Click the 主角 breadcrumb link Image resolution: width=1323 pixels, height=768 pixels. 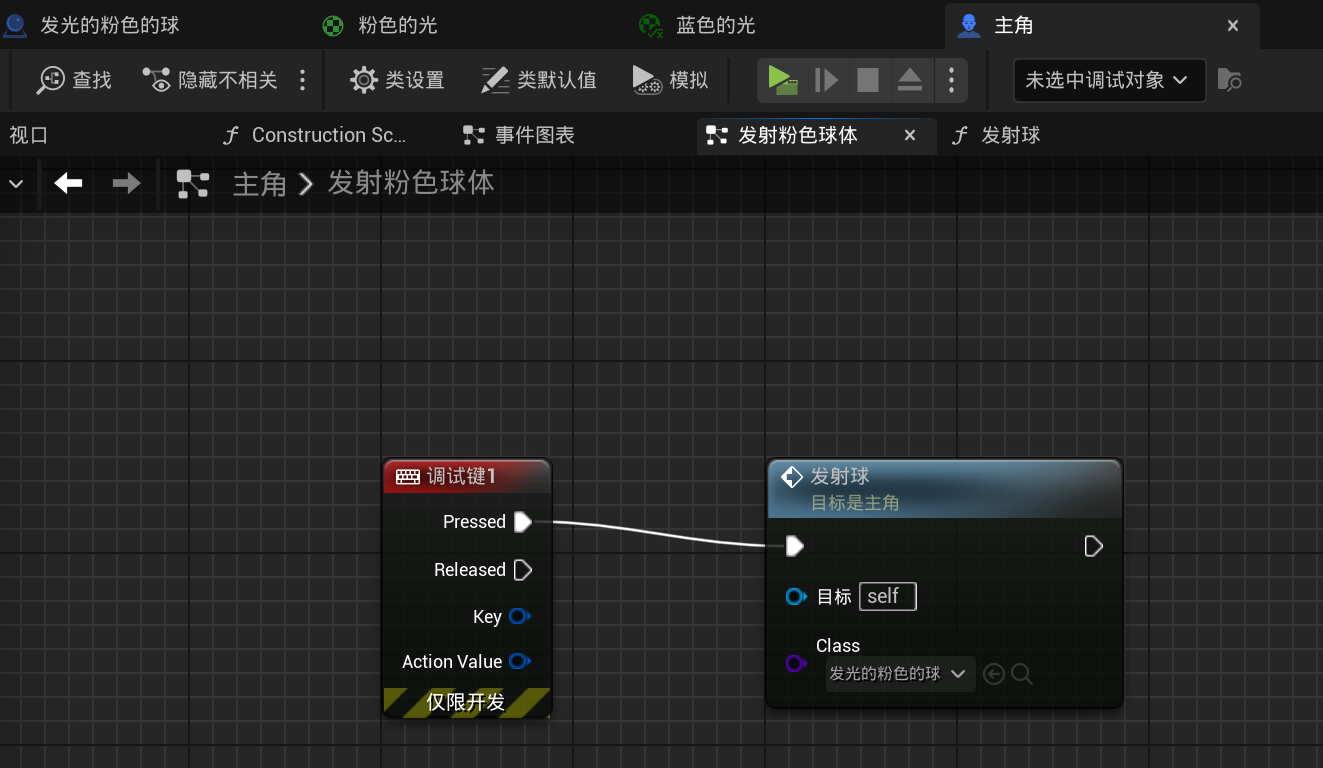point(259,184)
